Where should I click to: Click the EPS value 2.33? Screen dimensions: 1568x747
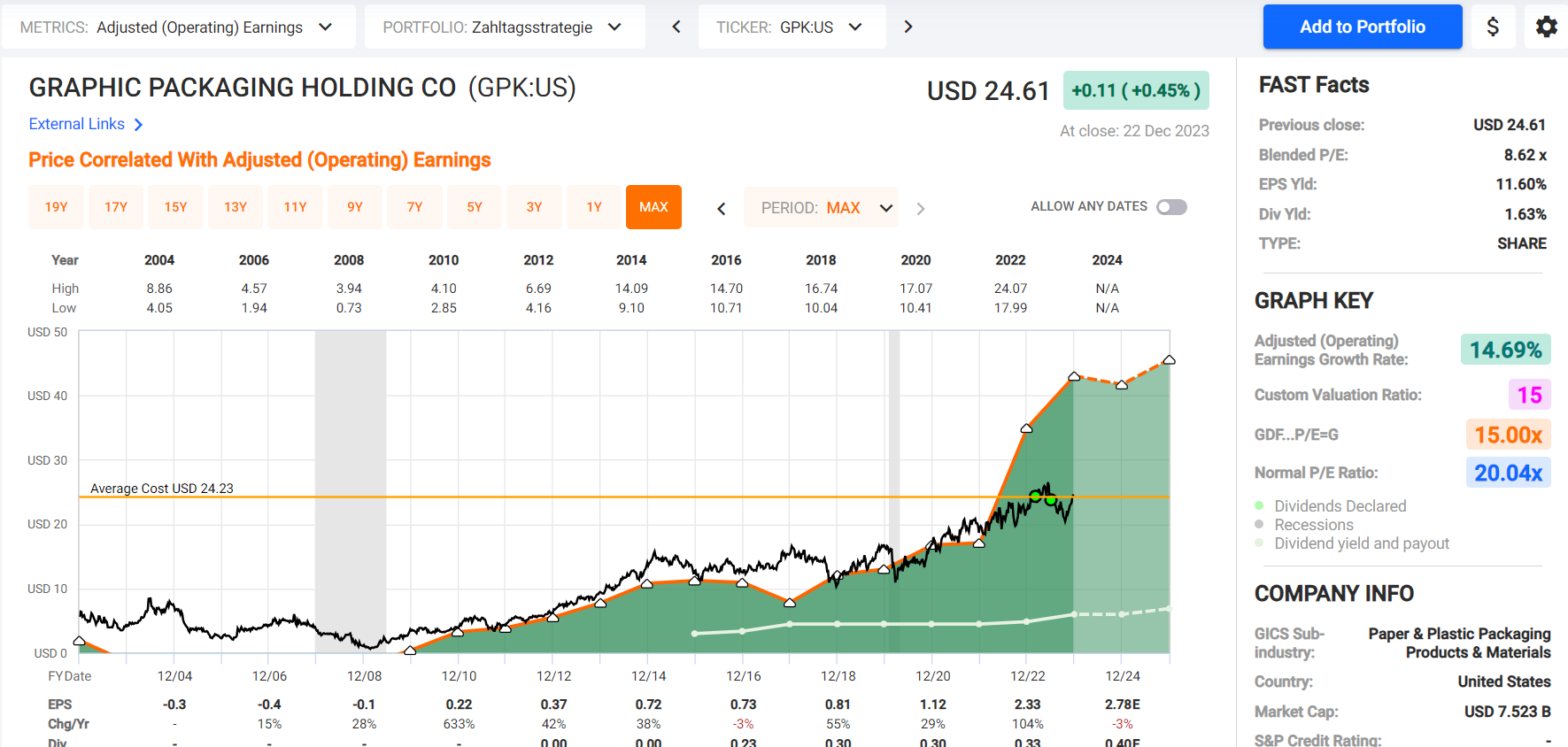click(1027, 705)
